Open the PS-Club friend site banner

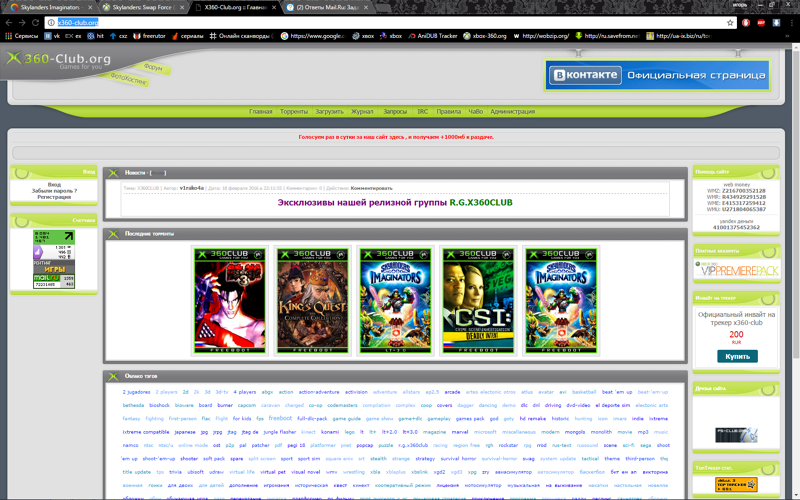[x=736, y=435]
